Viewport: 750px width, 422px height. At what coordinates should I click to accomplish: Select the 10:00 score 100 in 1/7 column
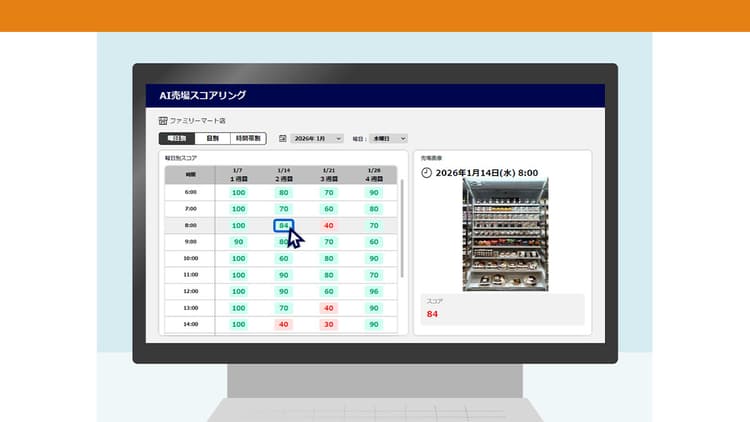[238, 258]
